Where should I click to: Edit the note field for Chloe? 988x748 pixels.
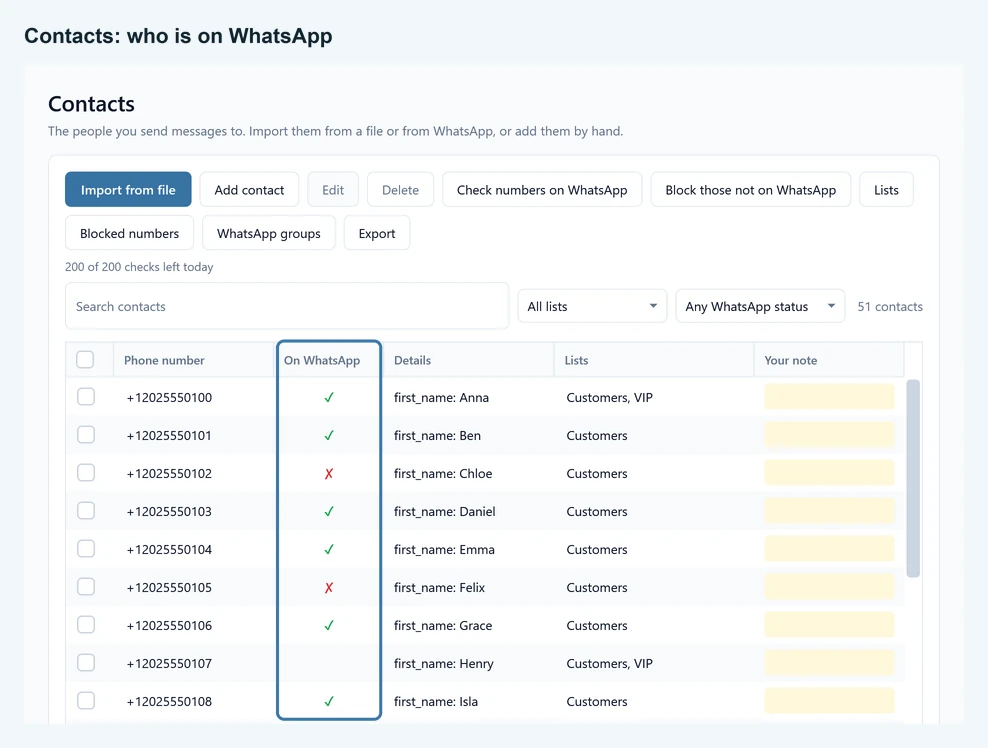(x=829, y=473)
